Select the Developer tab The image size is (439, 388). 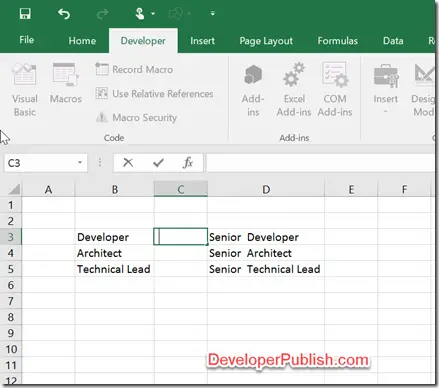point(143,41)
